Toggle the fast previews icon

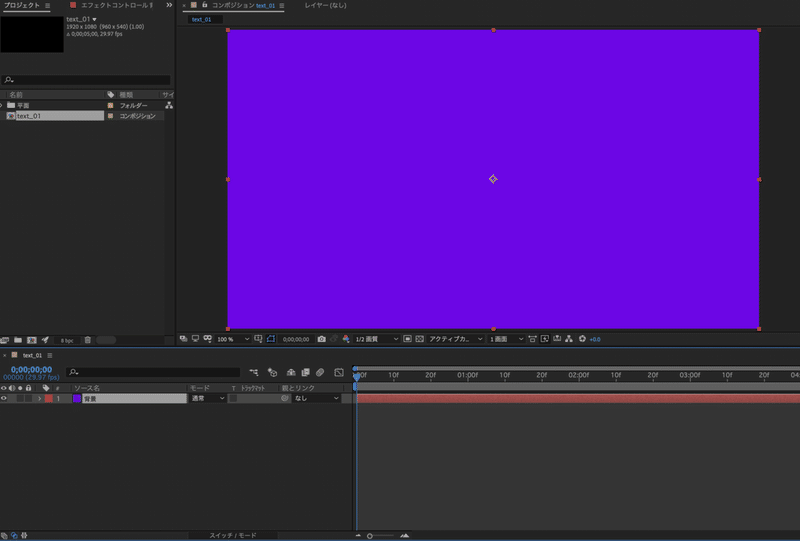coord(545,339)
